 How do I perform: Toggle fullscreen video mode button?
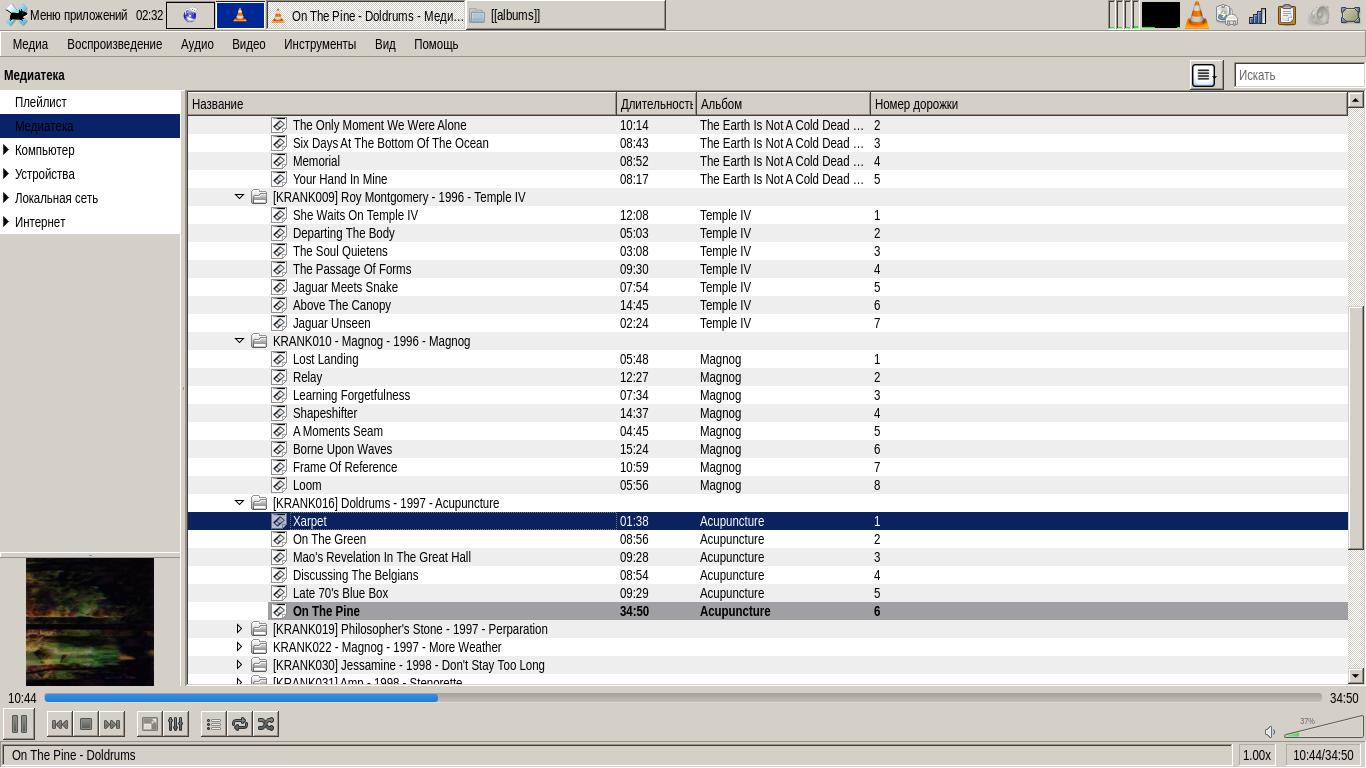click(x=149, y=724)
